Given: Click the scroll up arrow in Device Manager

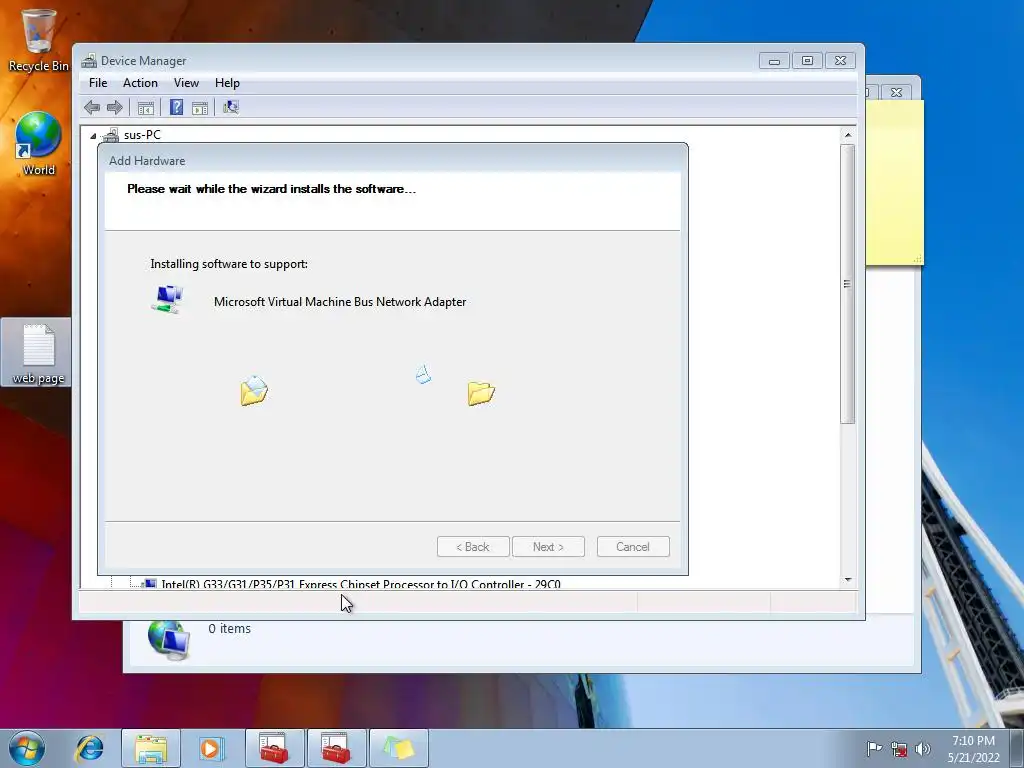Looking at the screenshot, I should click(x=848, y=135).
